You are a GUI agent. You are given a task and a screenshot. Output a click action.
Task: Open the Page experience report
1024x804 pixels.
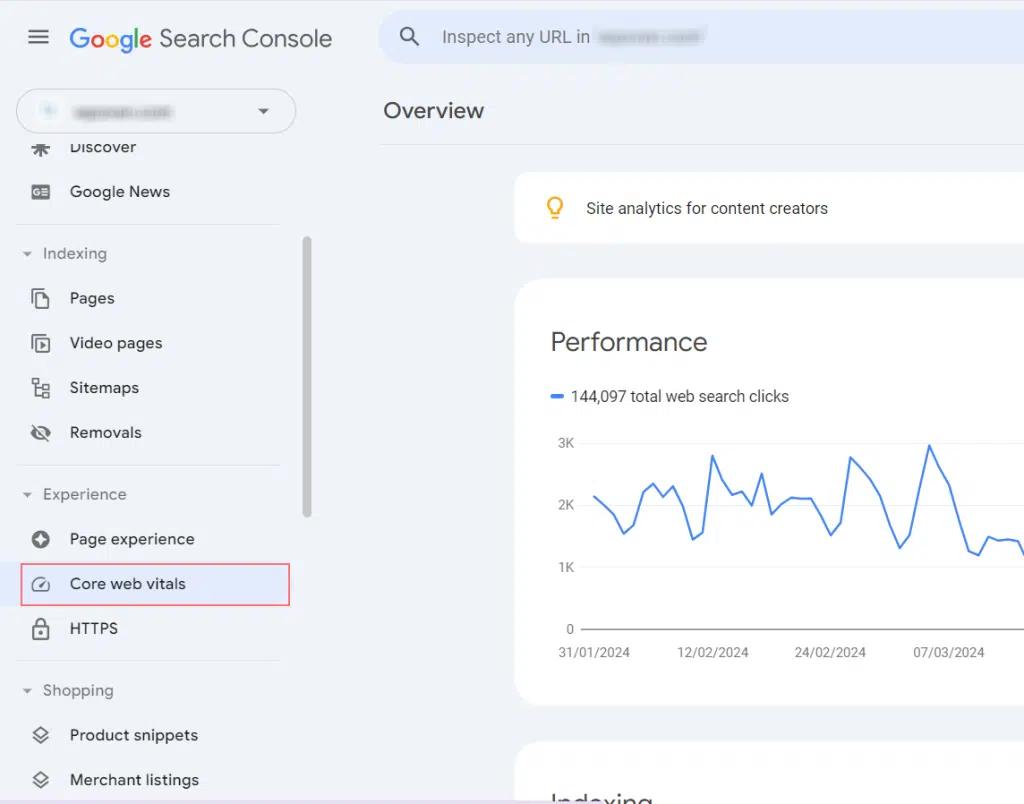point(132,539)
